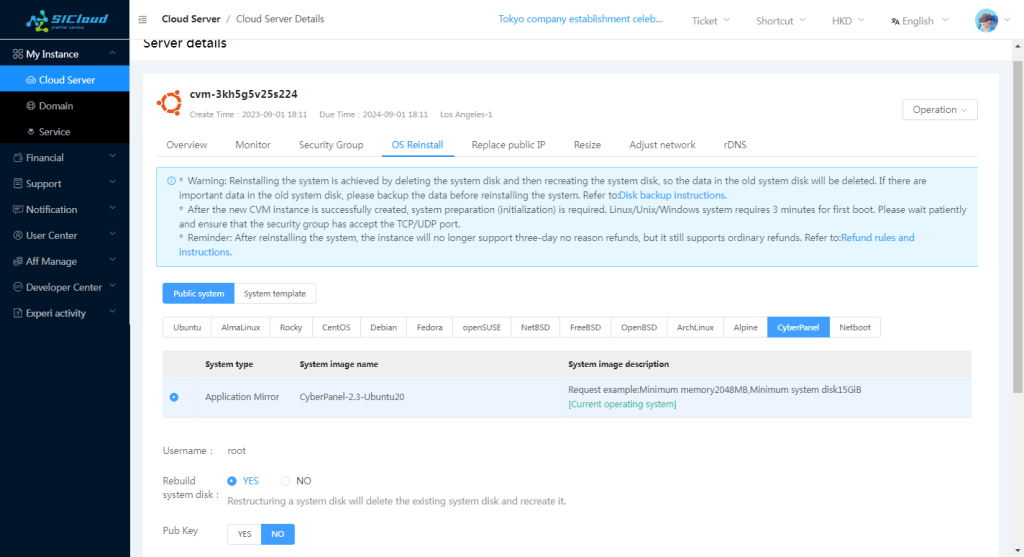This screenshot has width=1024, height=557.
Task: Click the language translate icon
Action: pyautogui.click(x=895, y=21)
